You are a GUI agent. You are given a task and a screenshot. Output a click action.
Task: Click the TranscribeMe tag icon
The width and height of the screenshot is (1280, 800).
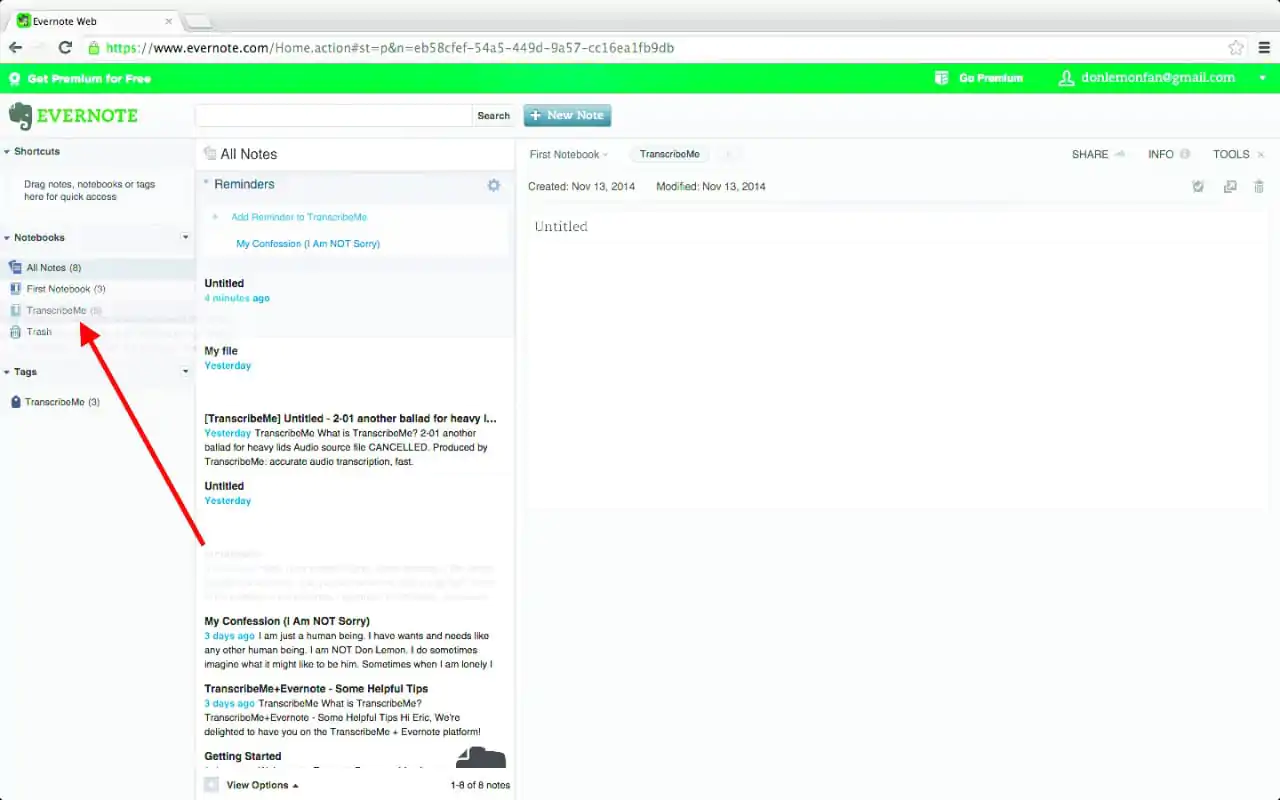point(15,402)
